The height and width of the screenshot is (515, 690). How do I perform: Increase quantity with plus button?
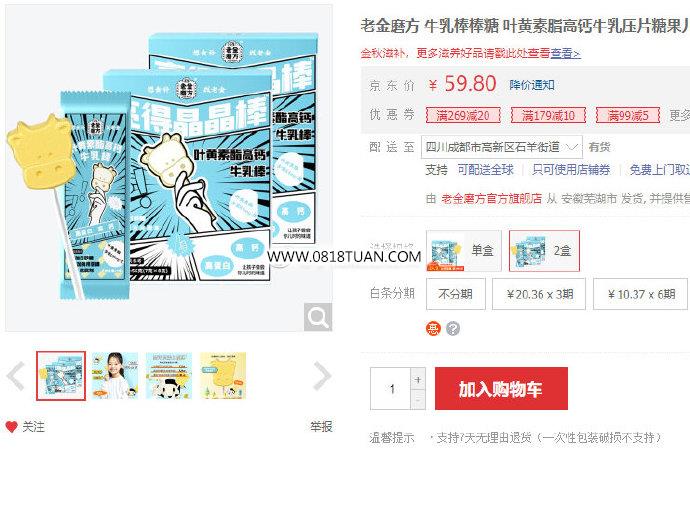point(418,379)
